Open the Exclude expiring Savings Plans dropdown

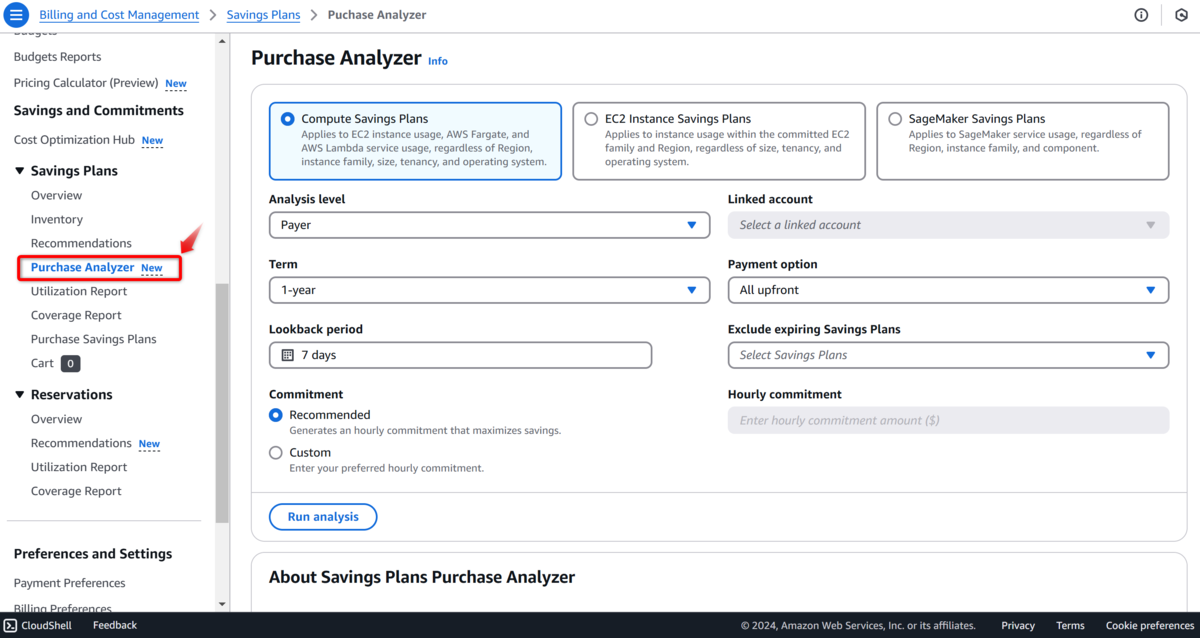[948, 355]
